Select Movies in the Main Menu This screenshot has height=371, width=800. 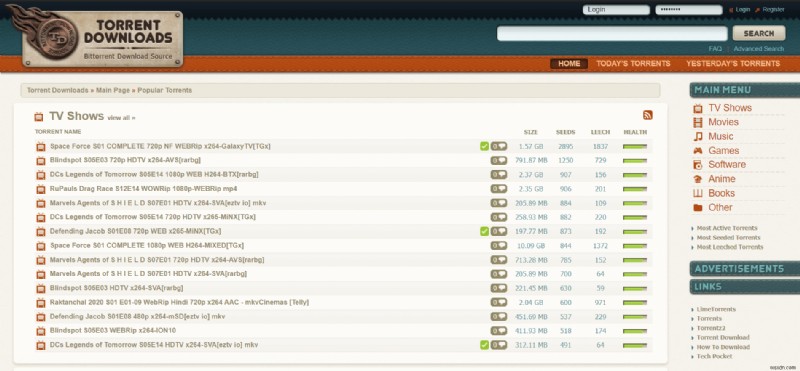click(723, 122)
